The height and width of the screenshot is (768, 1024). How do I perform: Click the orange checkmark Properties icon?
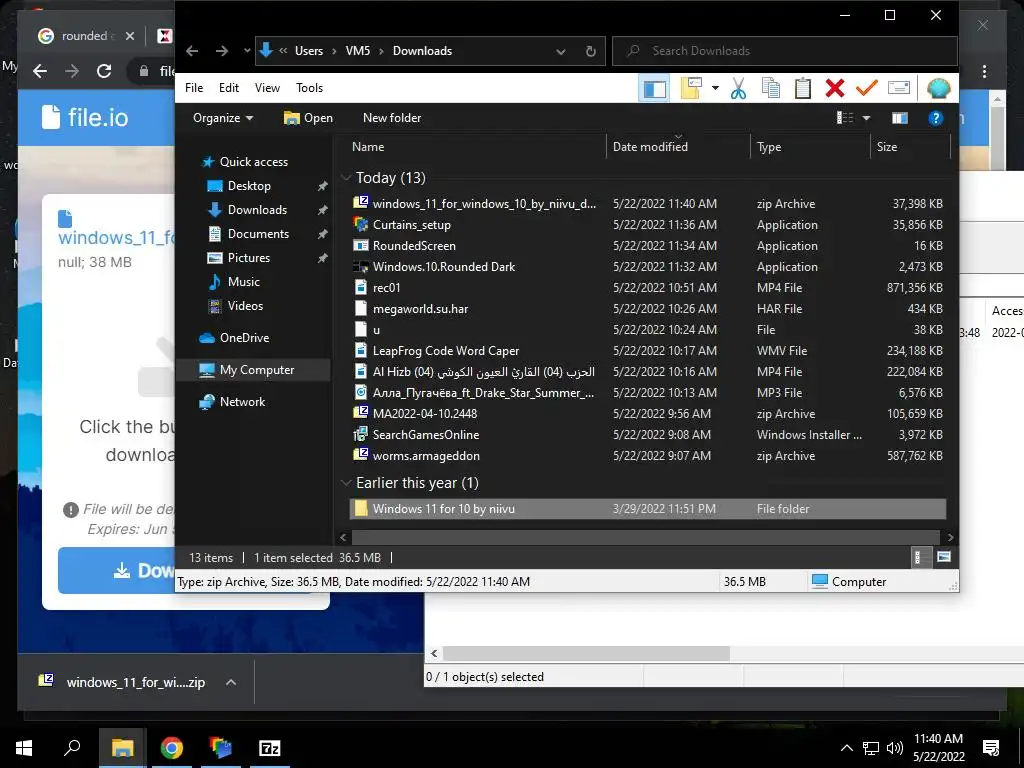(867, 88)
